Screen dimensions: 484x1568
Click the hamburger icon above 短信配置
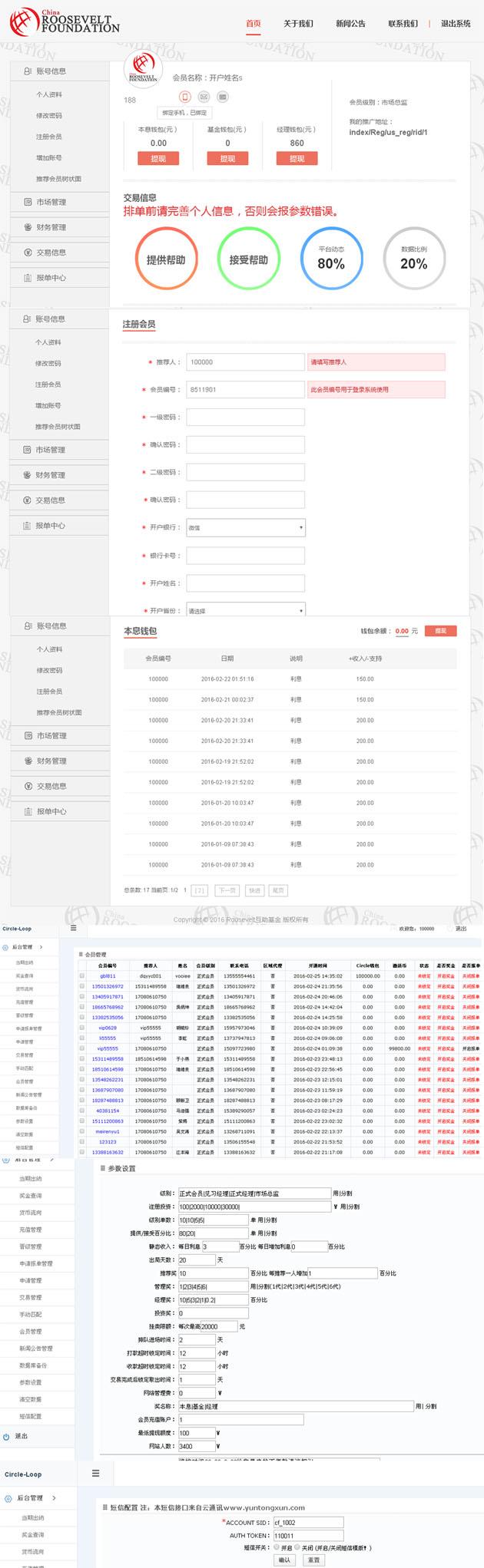tap(95, 1473)
